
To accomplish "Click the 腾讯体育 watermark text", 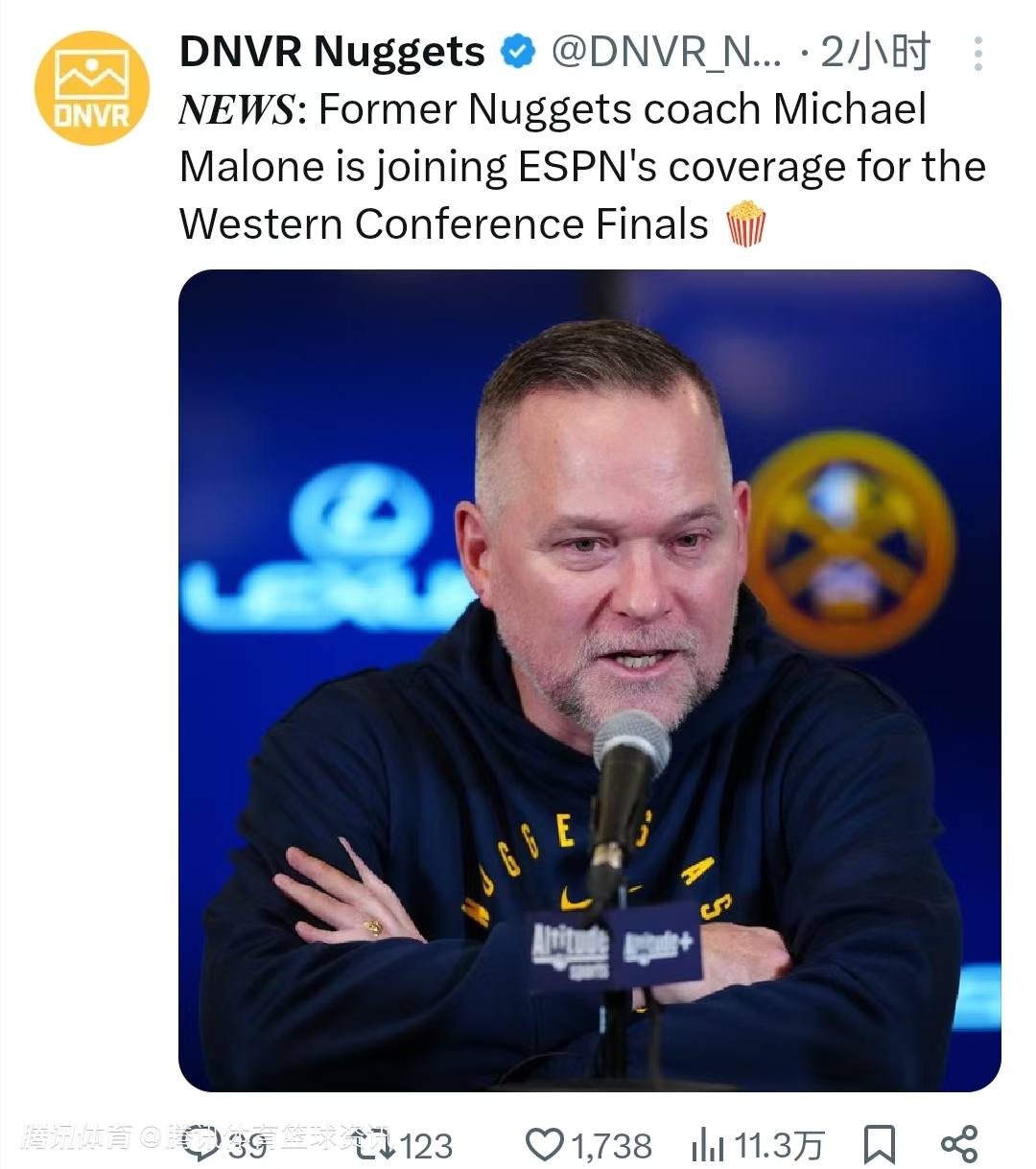I will (77, 1138).
